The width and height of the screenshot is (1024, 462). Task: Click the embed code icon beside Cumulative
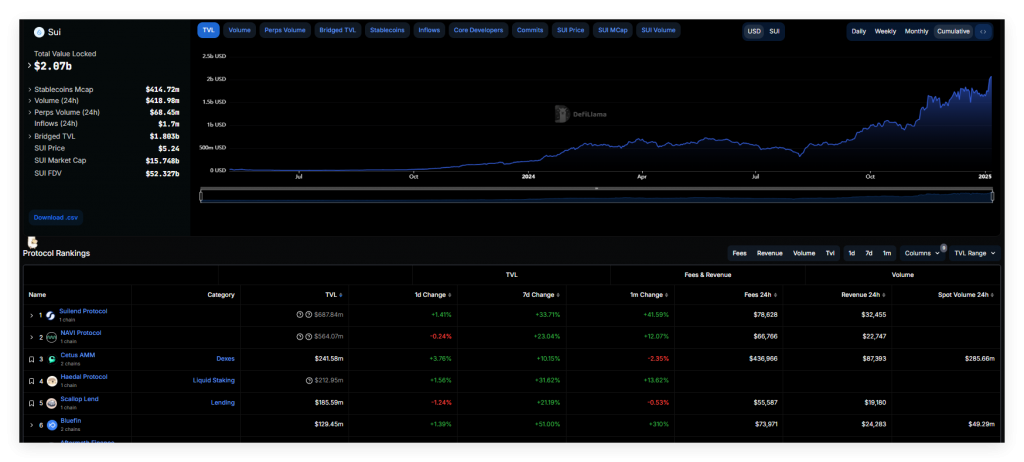(x=983, y=31)
